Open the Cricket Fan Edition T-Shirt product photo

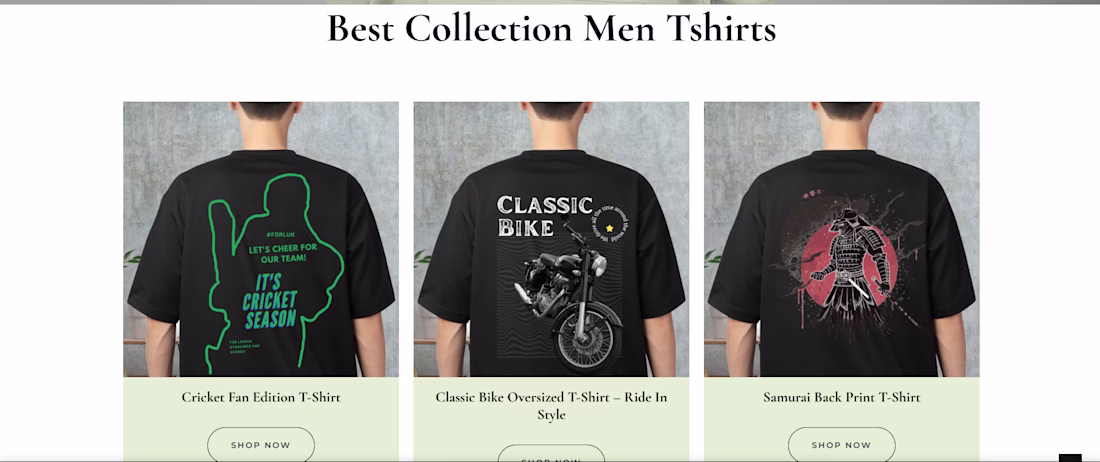pyautogui.click(x=261, y=239)
